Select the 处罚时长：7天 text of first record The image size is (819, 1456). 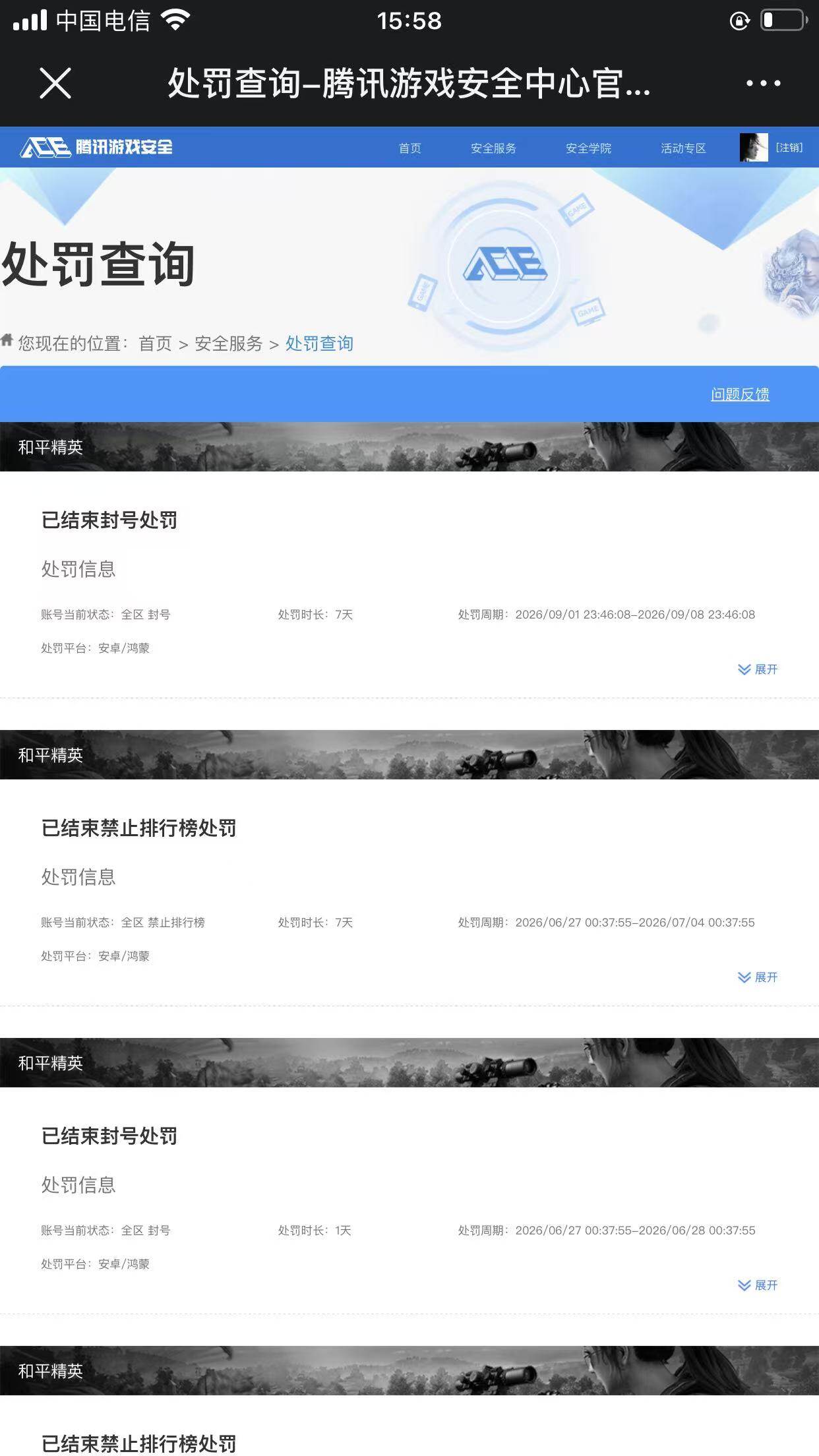(x=315, y=615)
